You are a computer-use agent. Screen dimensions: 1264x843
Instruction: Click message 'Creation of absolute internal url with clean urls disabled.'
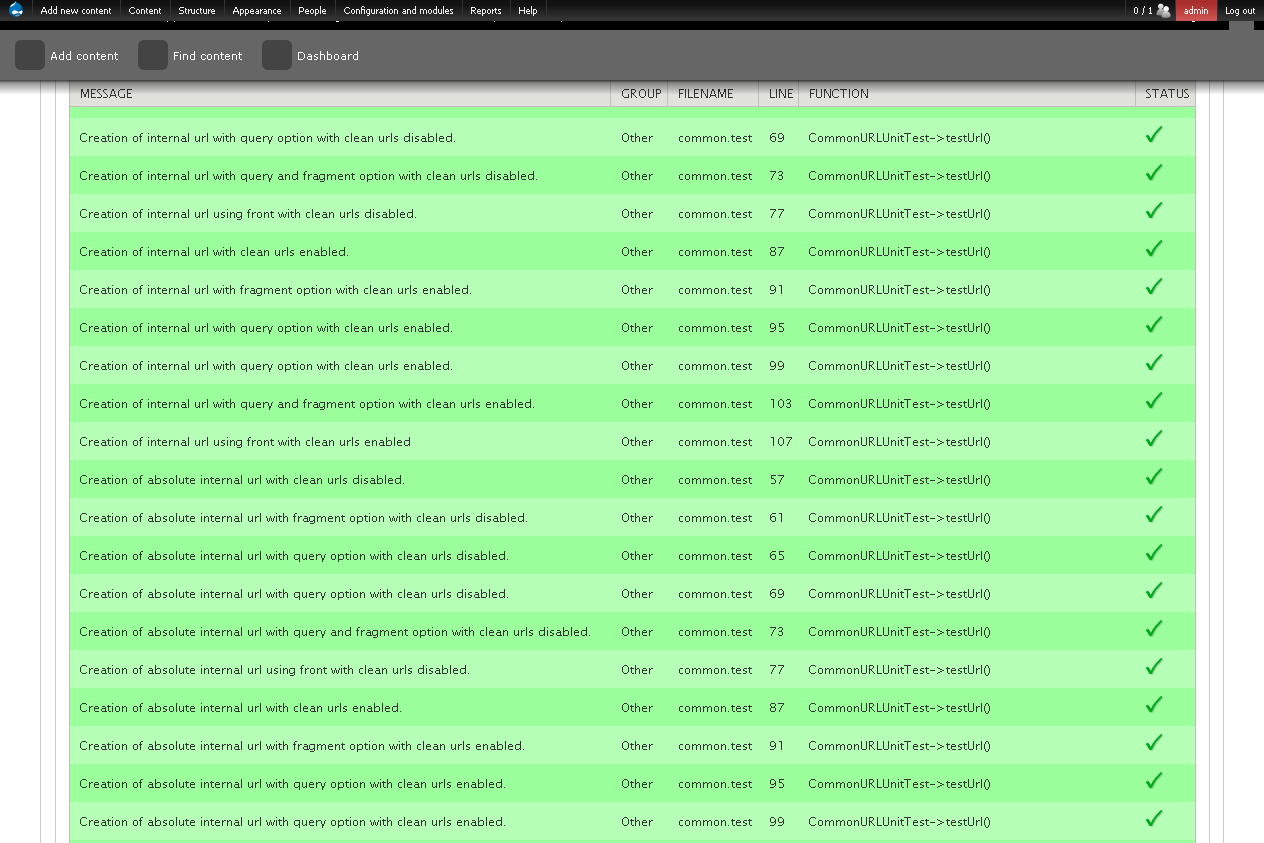[x=242, y=480]
